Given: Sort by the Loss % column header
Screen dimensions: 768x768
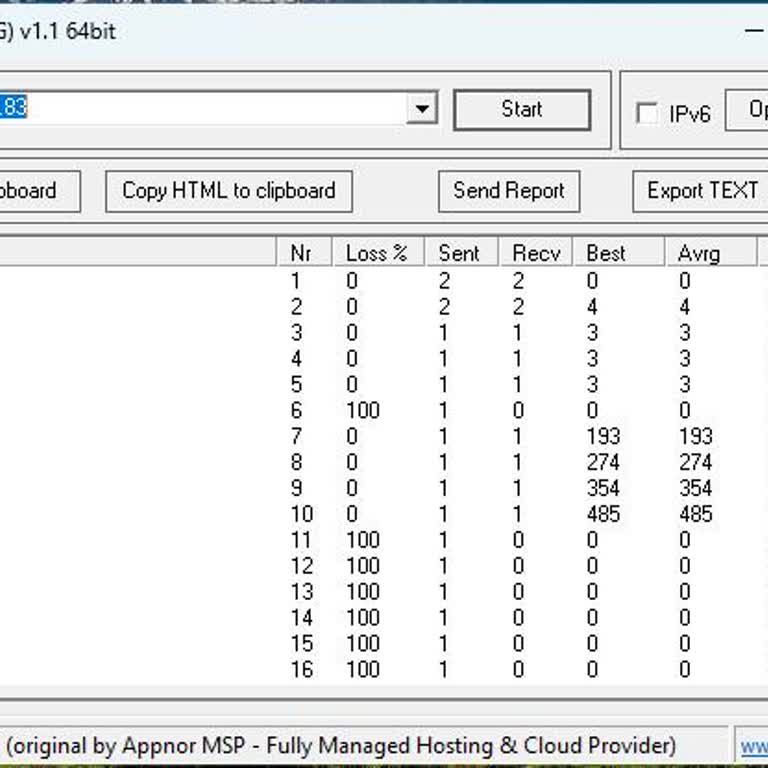Looking at the screenshot, I should point(378,253).
